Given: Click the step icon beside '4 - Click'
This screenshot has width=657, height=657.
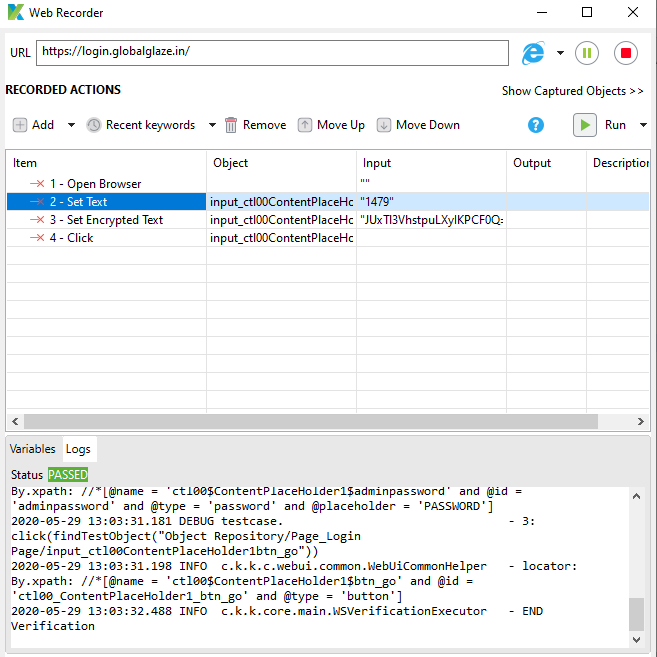Looking at the screenshot, I should coord(37,238).
